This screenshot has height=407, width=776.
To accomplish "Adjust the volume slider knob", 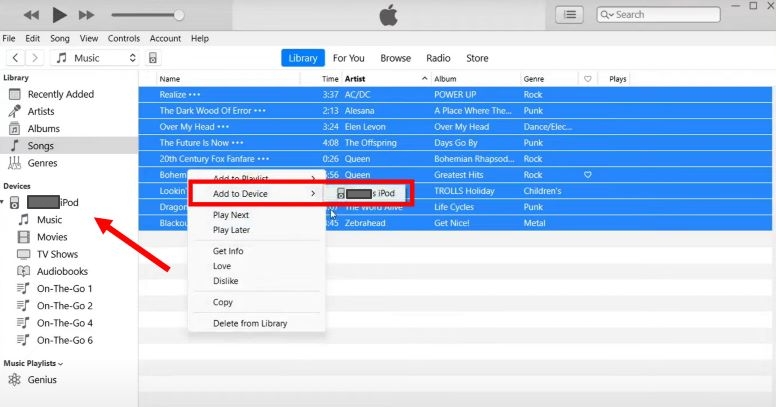I will click(x=179, y=15).
